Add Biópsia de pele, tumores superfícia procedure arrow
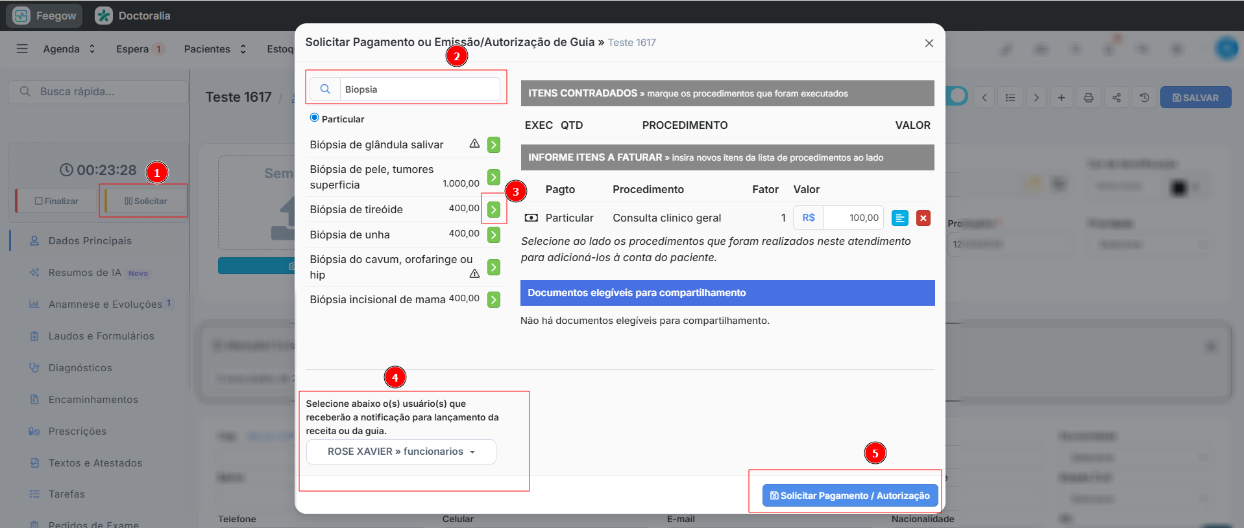Image resolution: width=1244 pixels, height=528 pixels. (x=494, y=177)
